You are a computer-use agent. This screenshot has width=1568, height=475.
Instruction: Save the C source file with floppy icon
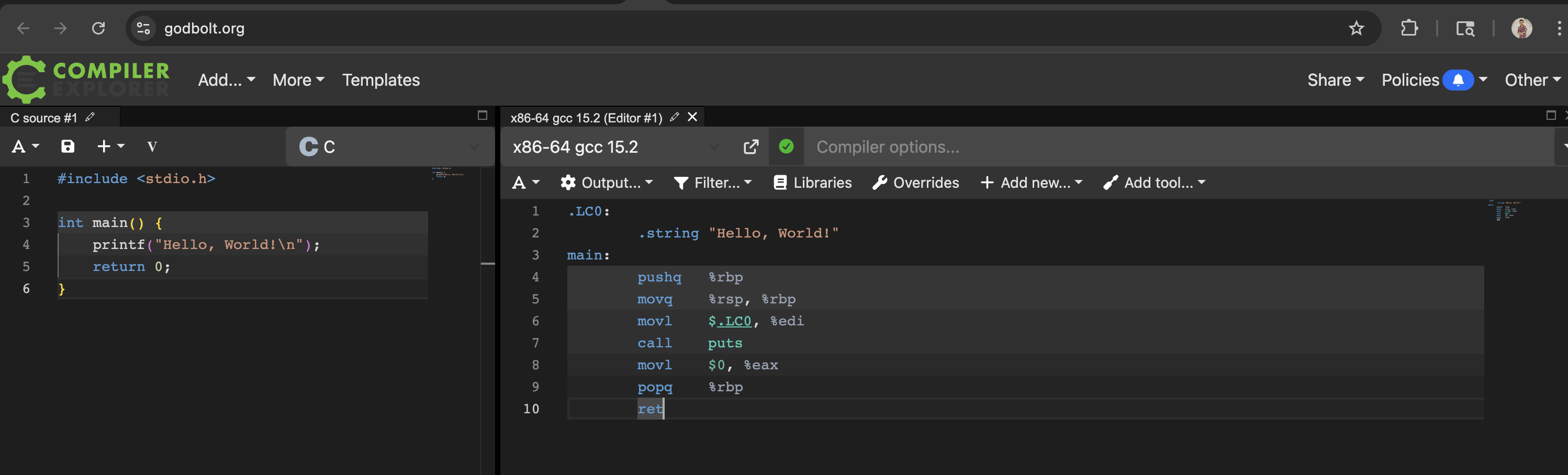[68, 146]
